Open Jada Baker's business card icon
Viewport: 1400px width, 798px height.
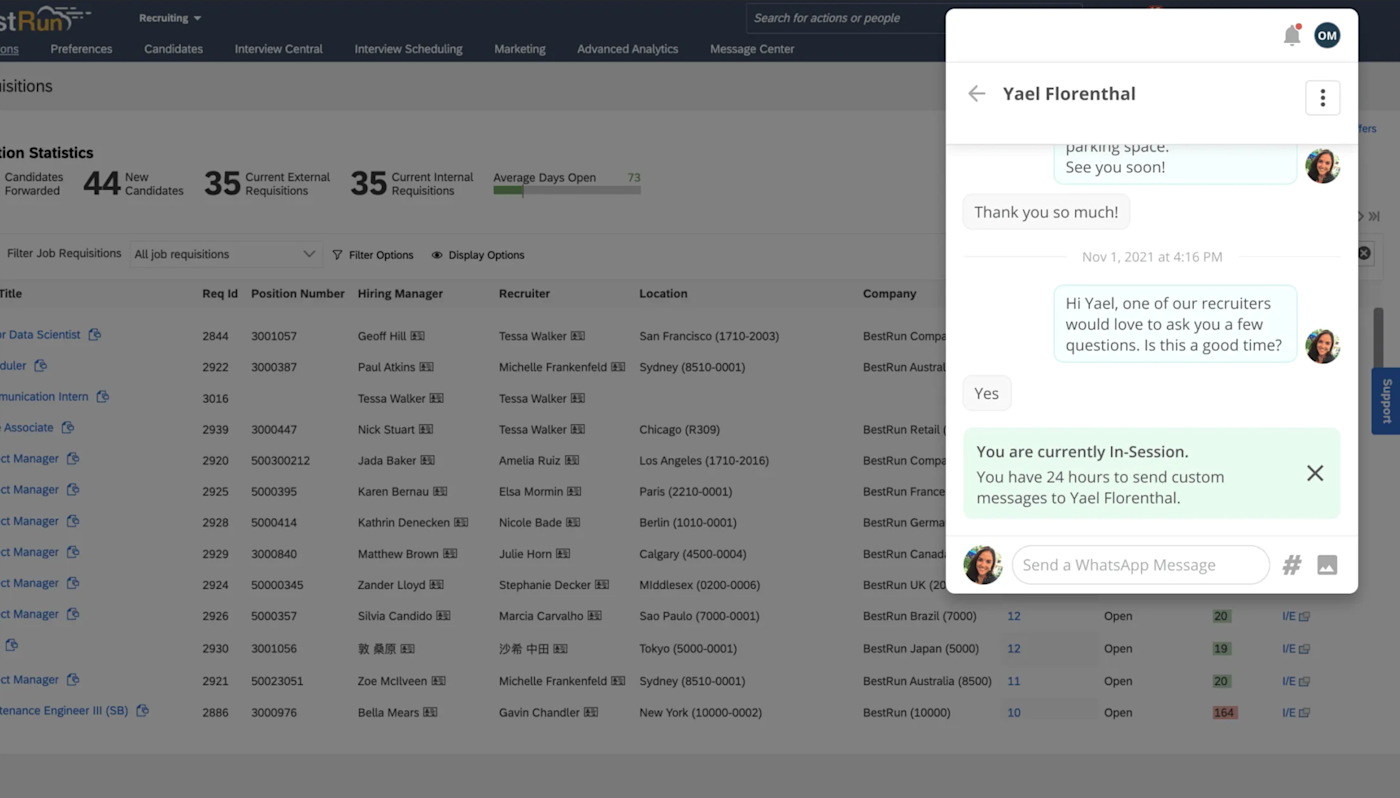[427, 460]
